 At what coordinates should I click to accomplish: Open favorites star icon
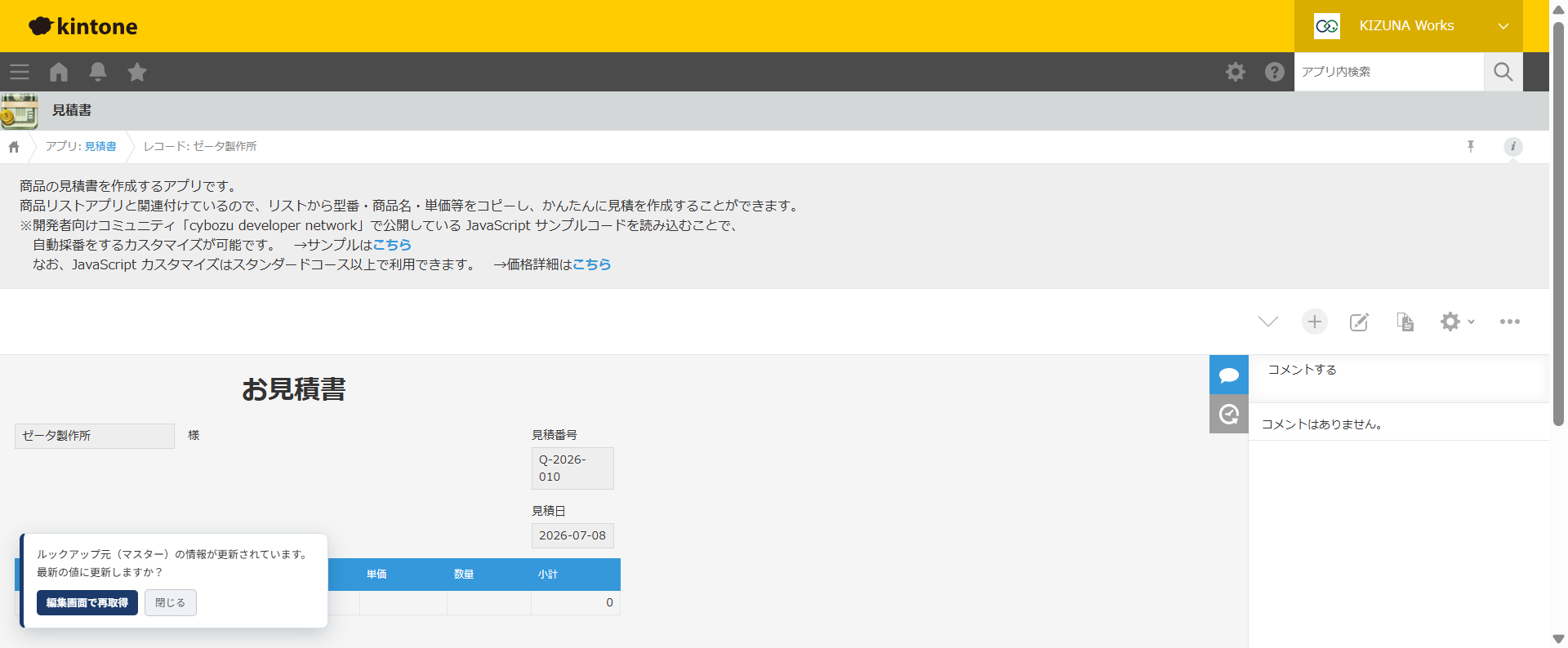click(x=137, y=72)
